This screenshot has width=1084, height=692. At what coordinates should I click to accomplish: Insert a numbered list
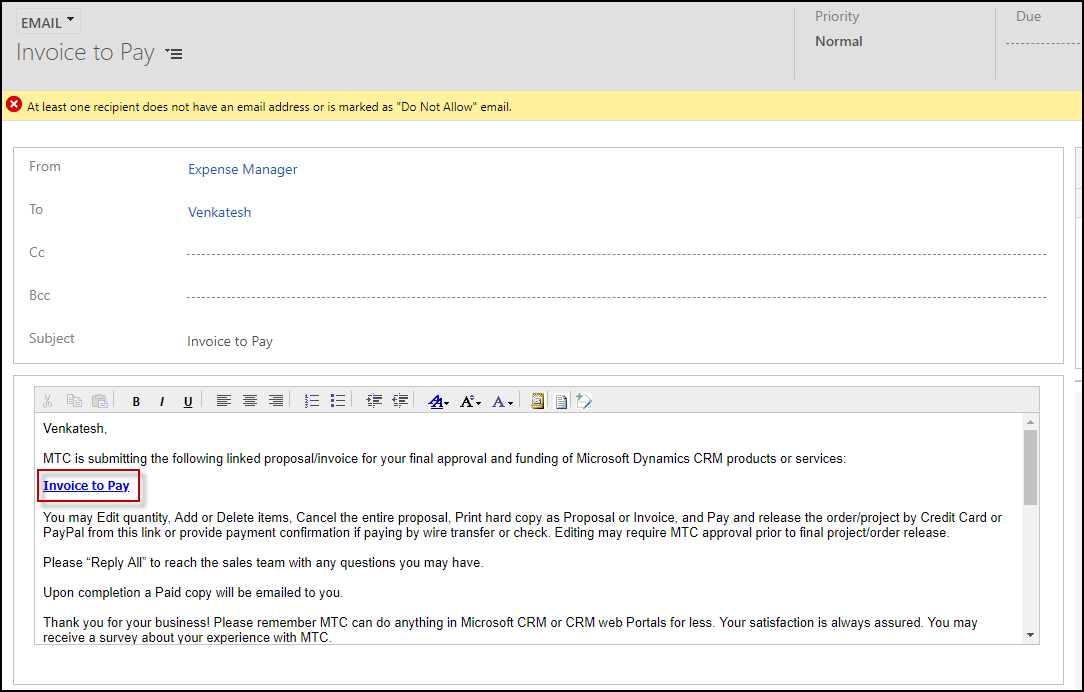312,401
